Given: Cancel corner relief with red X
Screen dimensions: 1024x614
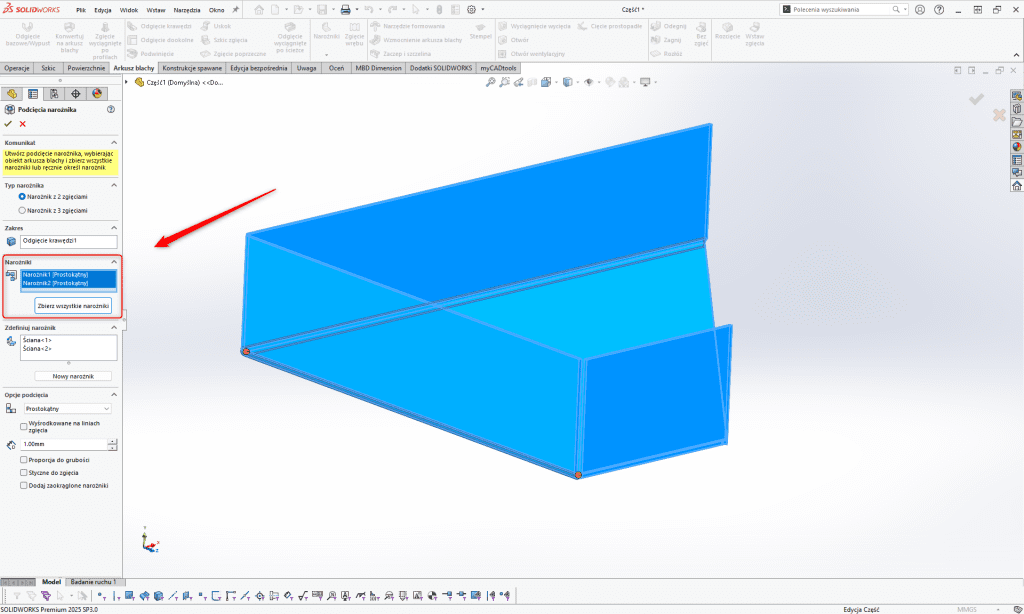Looking at the screenshot, I should 23,123.
